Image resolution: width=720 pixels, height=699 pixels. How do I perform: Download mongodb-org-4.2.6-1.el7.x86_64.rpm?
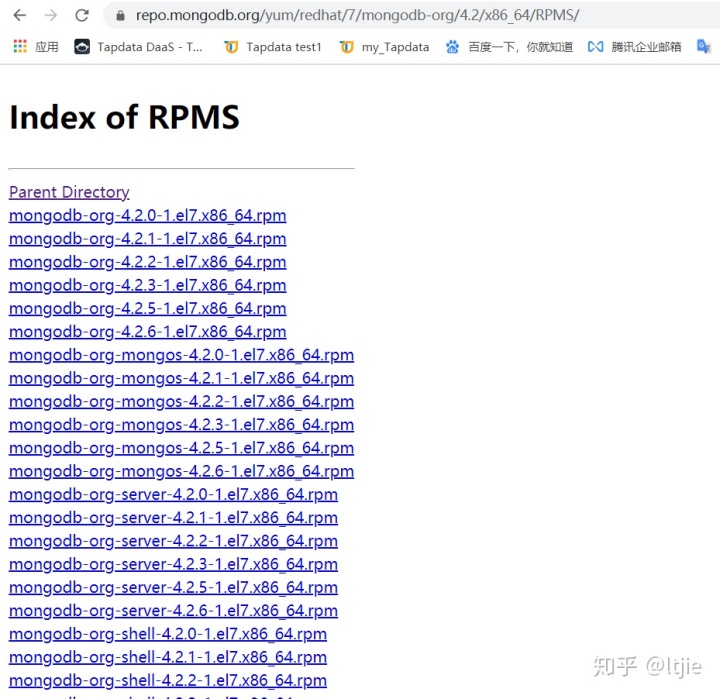147,332
